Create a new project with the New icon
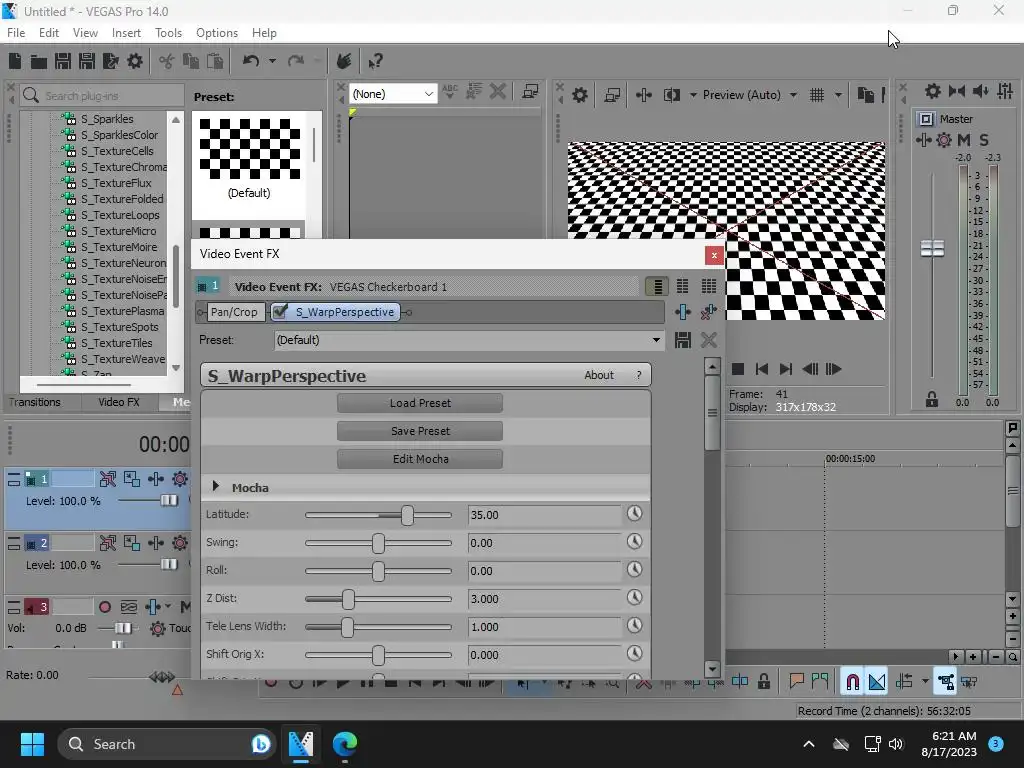The height and width of the screenshot is (768, 1024). [14, 61]
